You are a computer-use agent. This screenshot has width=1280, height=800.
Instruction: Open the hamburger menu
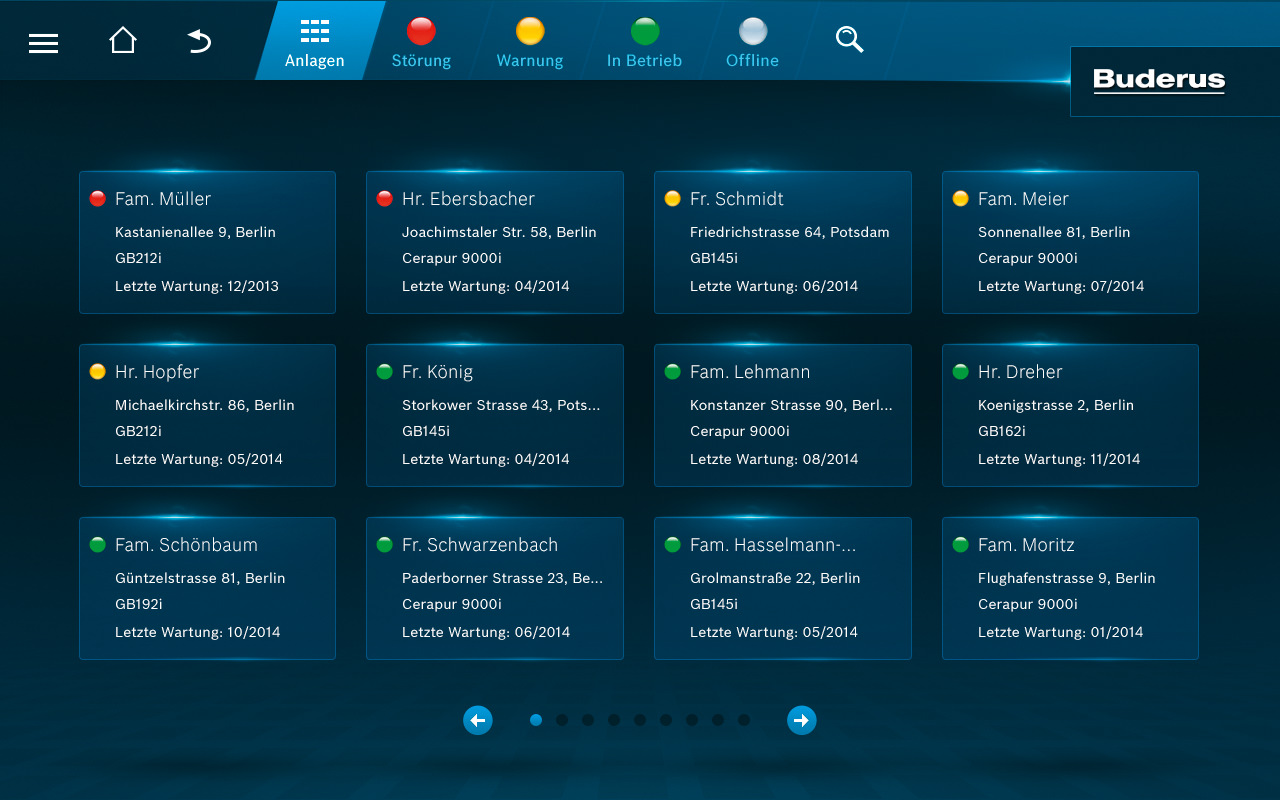[43, 42]
